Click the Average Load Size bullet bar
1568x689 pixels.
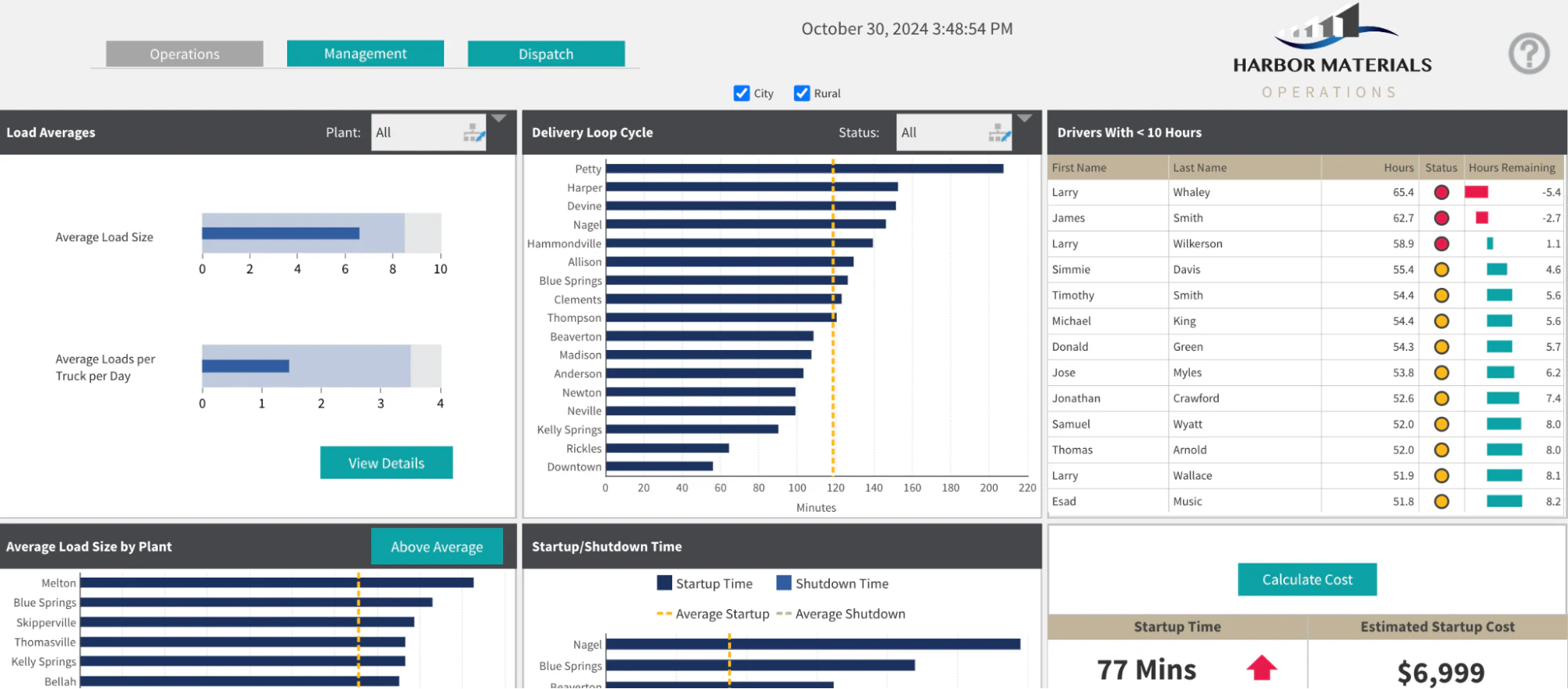tap(281, 233)
